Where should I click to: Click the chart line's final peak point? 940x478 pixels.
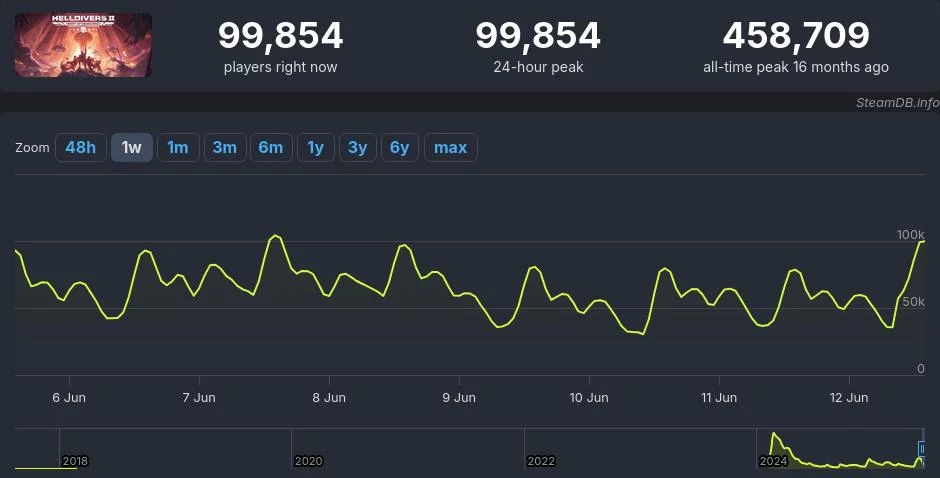point(923,241)
